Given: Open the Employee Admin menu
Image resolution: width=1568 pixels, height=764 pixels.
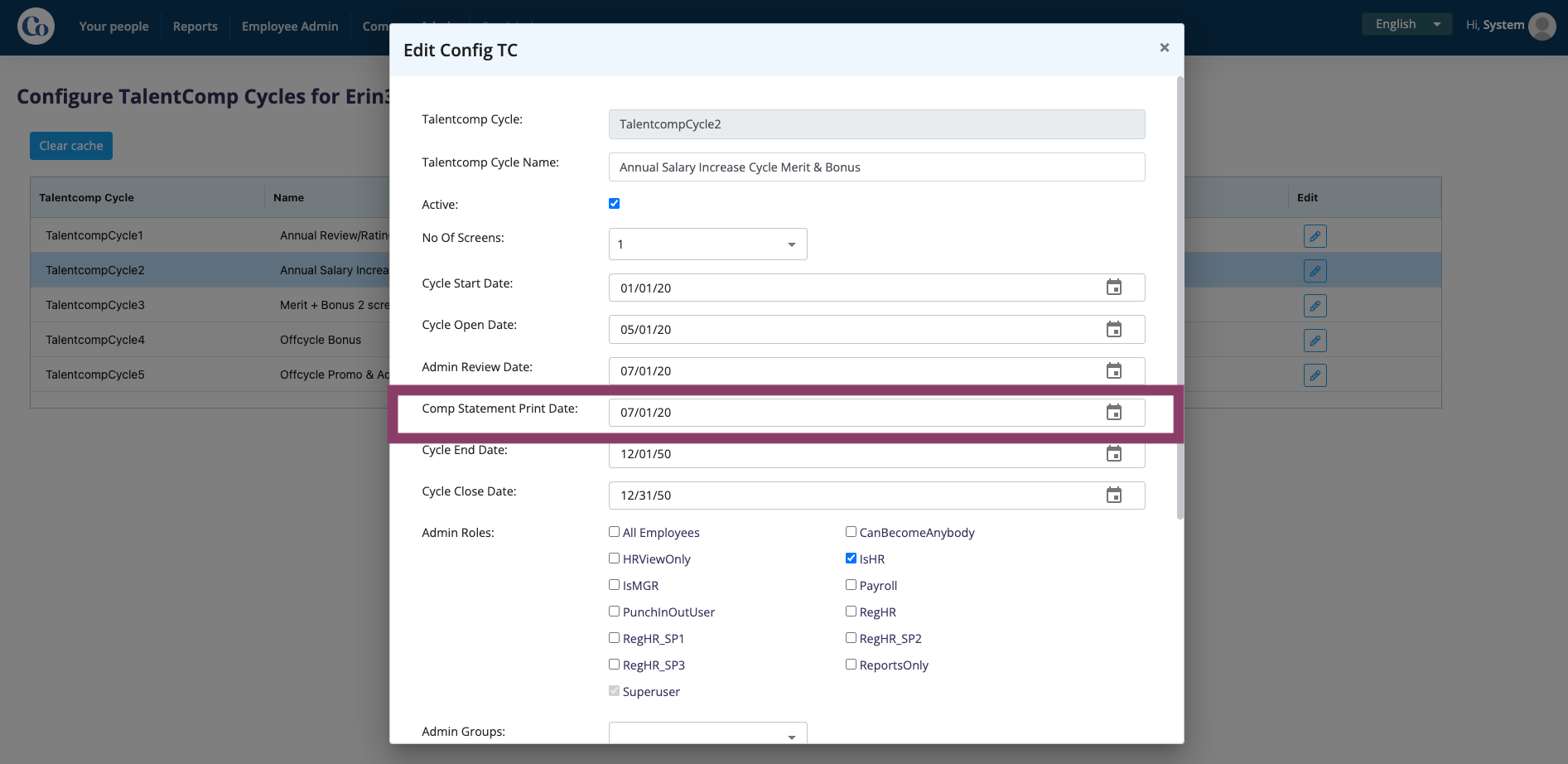Looking at the screenshot, I should click(290, 27).
